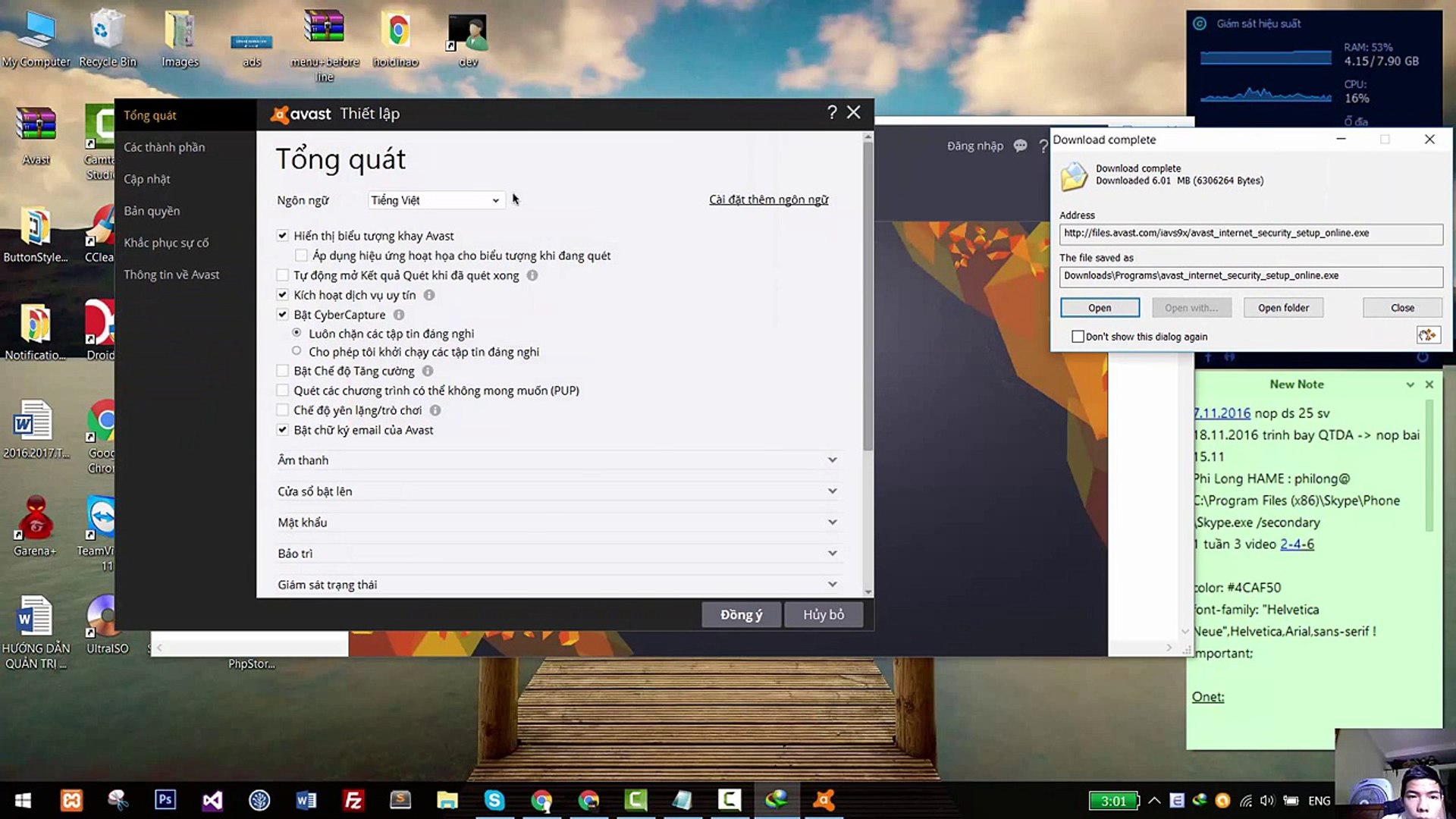Open Sublime Text from the taskbar

pos(400,800)
